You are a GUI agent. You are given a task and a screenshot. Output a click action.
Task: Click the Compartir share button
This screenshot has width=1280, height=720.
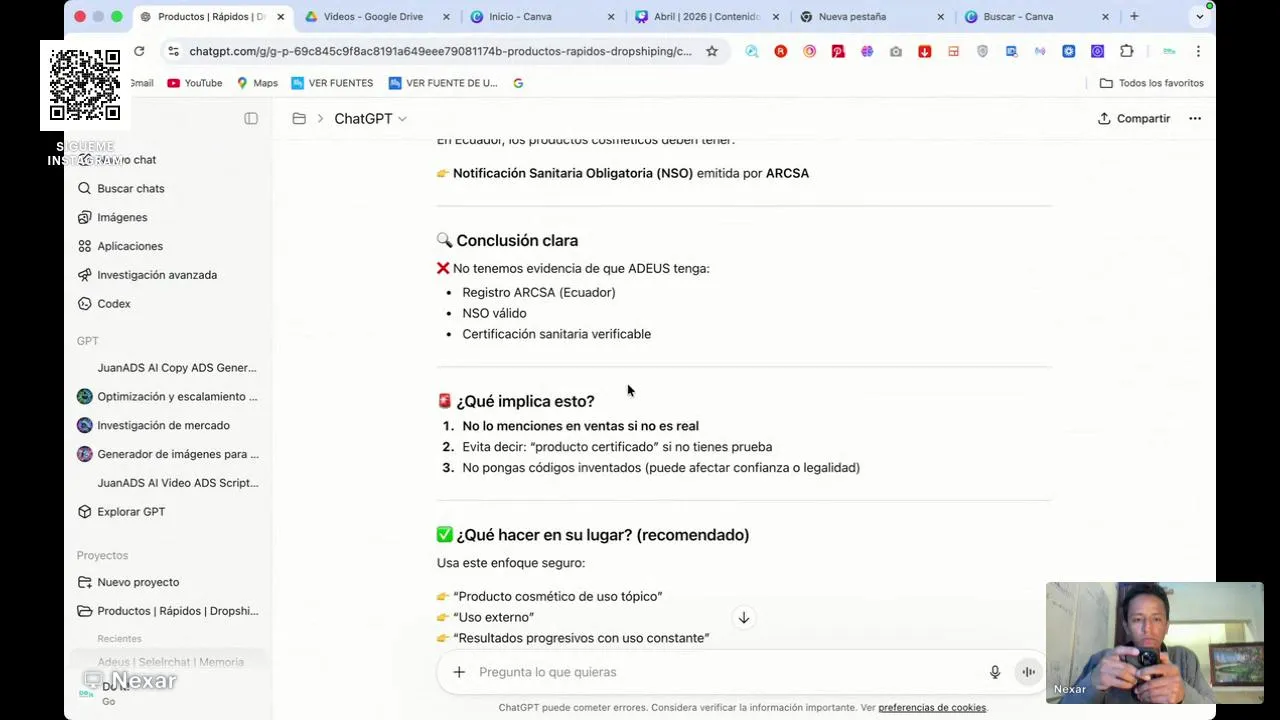pos(1134,118)
